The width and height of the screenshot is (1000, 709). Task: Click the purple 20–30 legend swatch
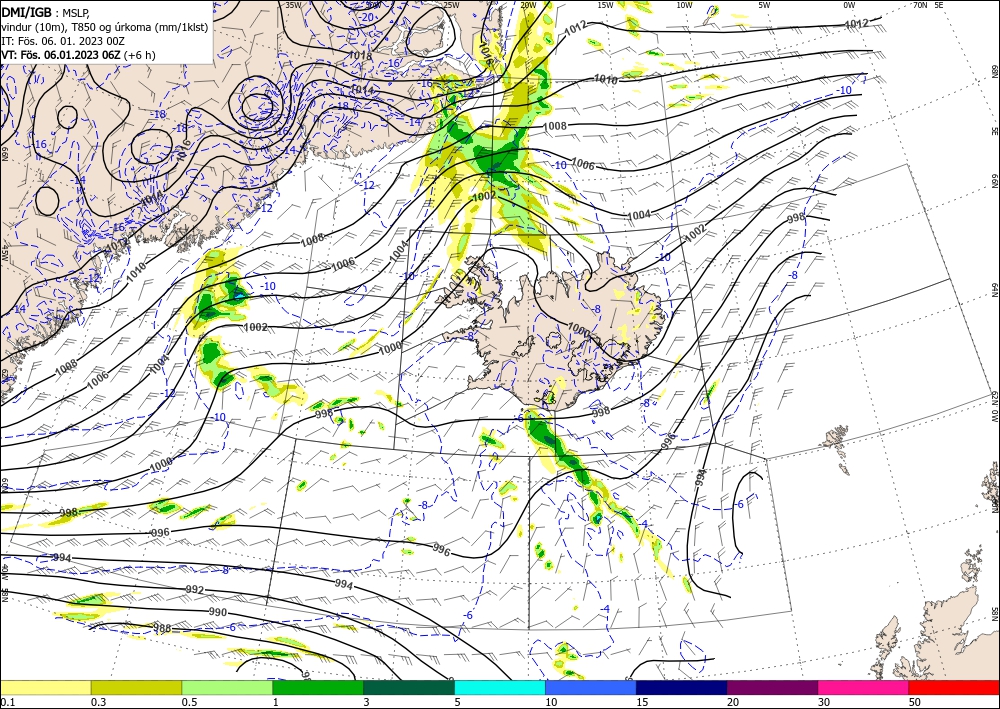point(772,687)
